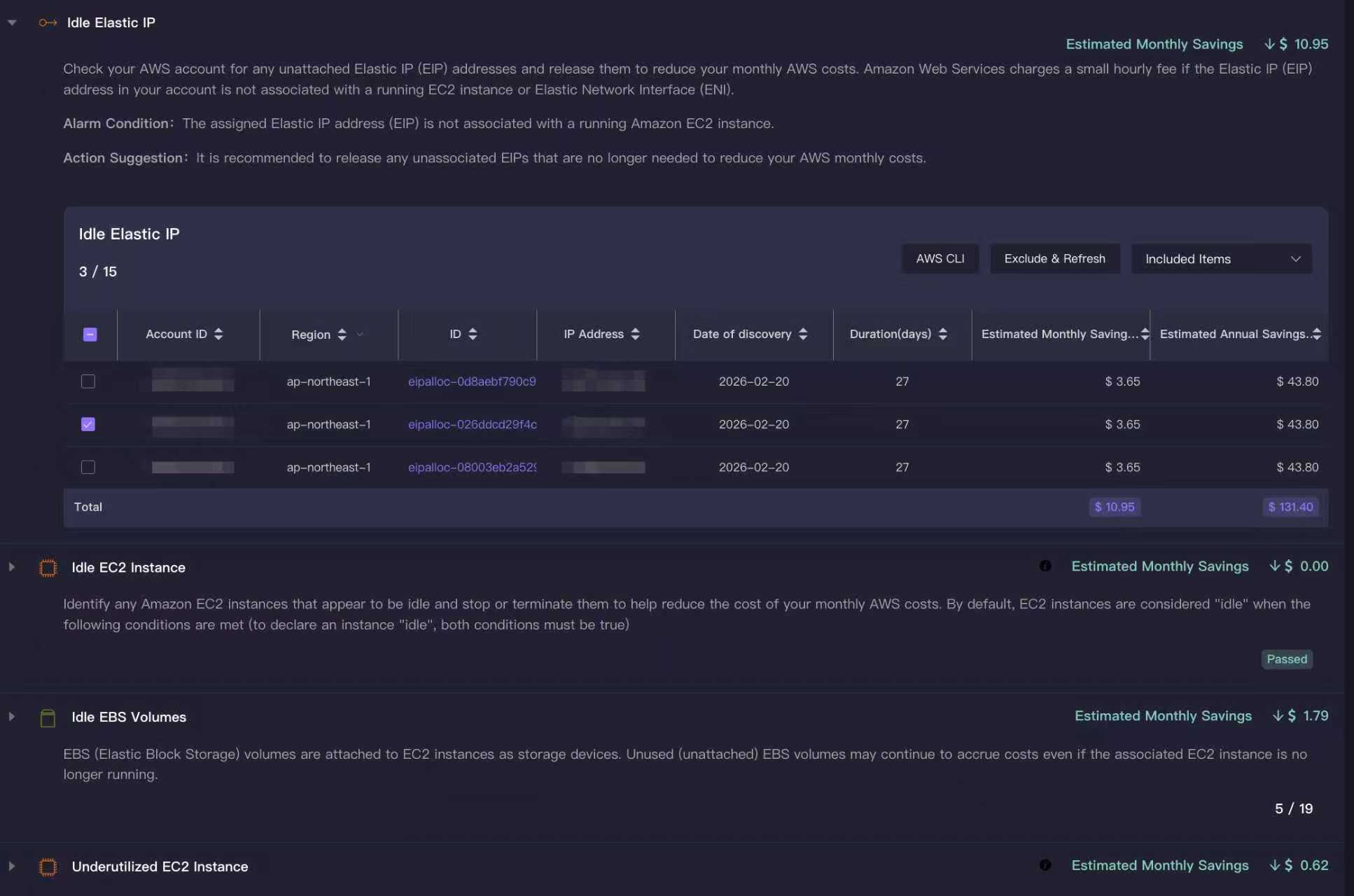Toggle the select-all checkbox in the table header
The width and height of the screenshot is (1354, 896).
pos(89,335)
